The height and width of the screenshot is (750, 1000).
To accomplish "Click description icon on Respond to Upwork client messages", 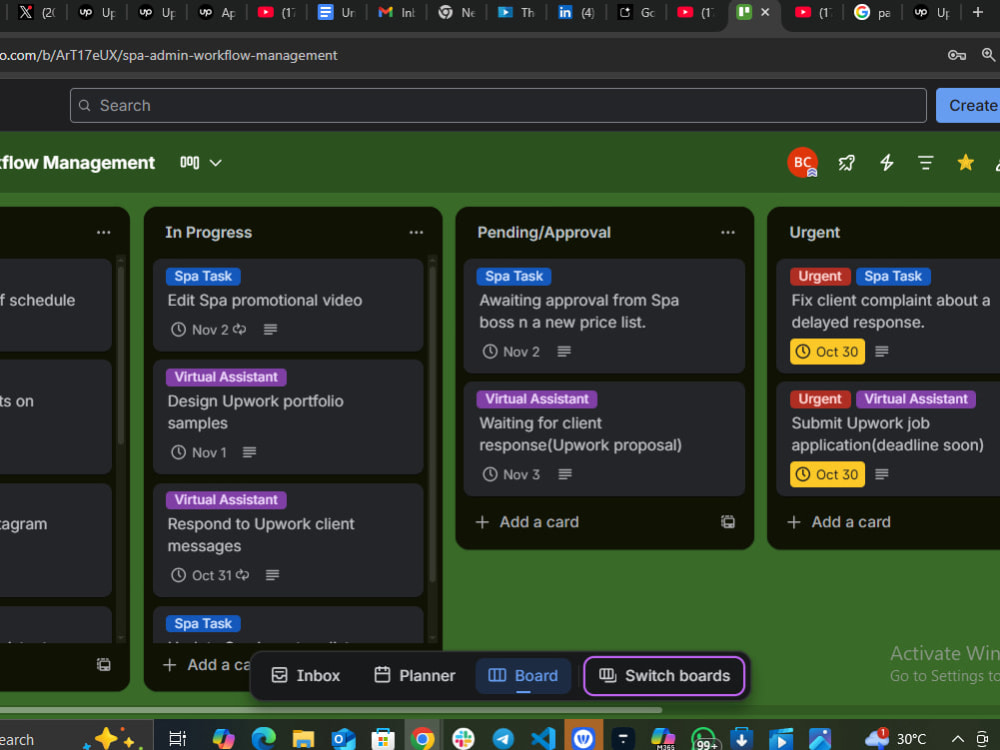I will tap(272, 575).
